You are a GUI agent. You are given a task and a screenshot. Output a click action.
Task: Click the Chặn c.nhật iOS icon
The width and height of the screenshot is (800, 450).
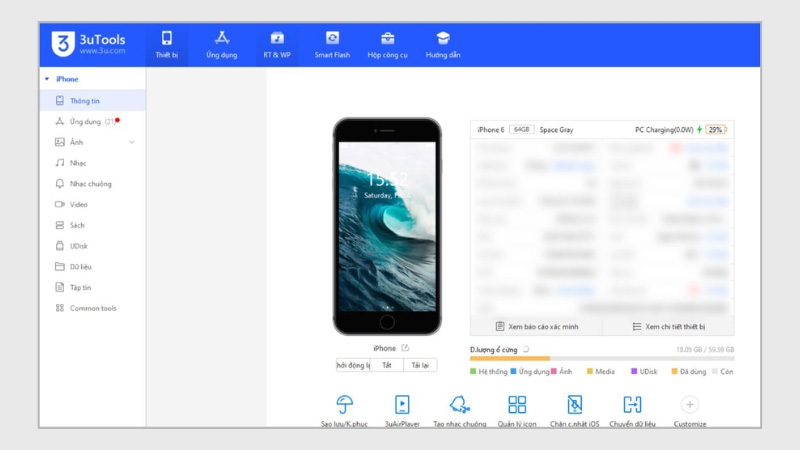point(575,405)
